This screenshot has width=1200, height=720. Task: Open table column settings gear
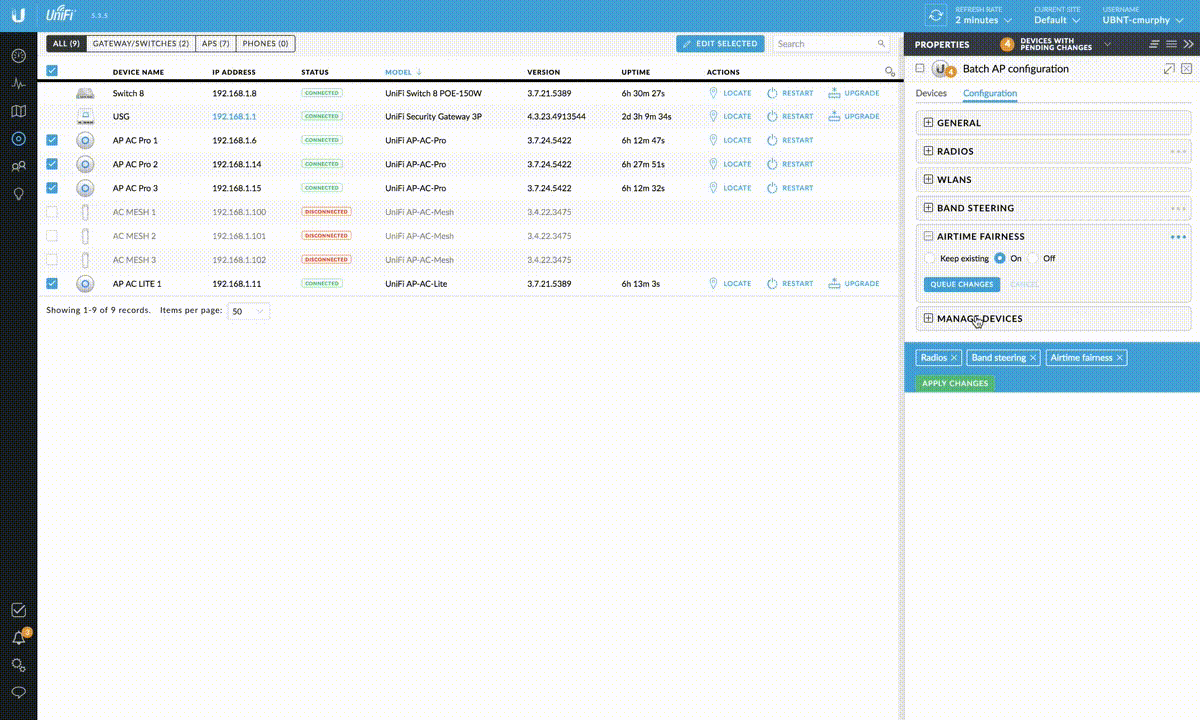pyautogui.click(x=890, y=72)
